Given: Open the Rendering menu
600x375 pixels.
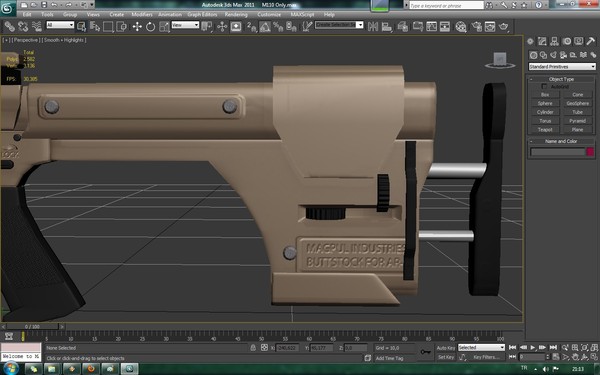Looking at the screenshot, I should tap(236, 15).
